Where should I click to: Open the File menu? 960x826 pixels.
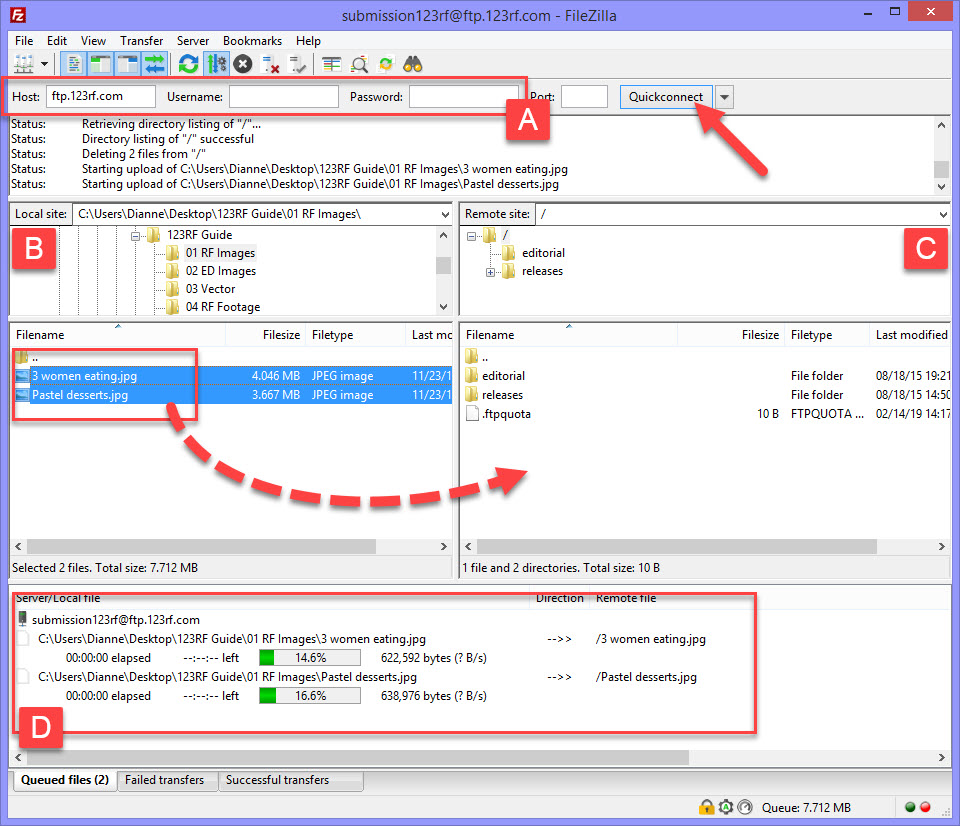point(24,40)
